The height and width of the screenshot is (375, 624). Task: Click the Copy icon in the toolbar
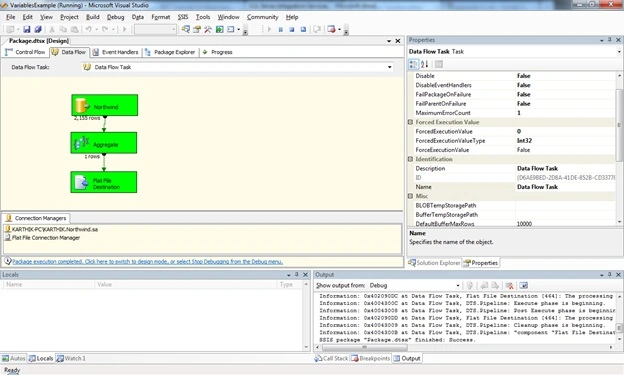[63, 29]
